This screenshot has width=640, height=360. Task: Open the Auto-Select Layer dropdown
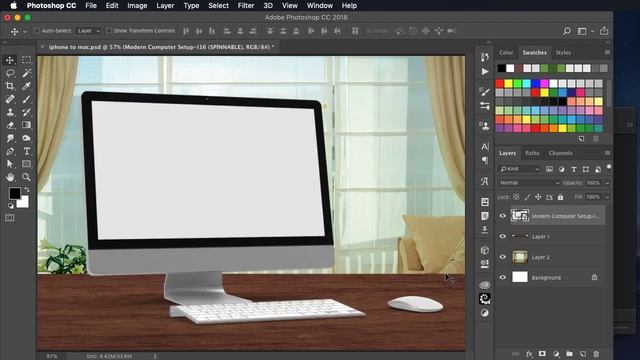coord(89,31)
